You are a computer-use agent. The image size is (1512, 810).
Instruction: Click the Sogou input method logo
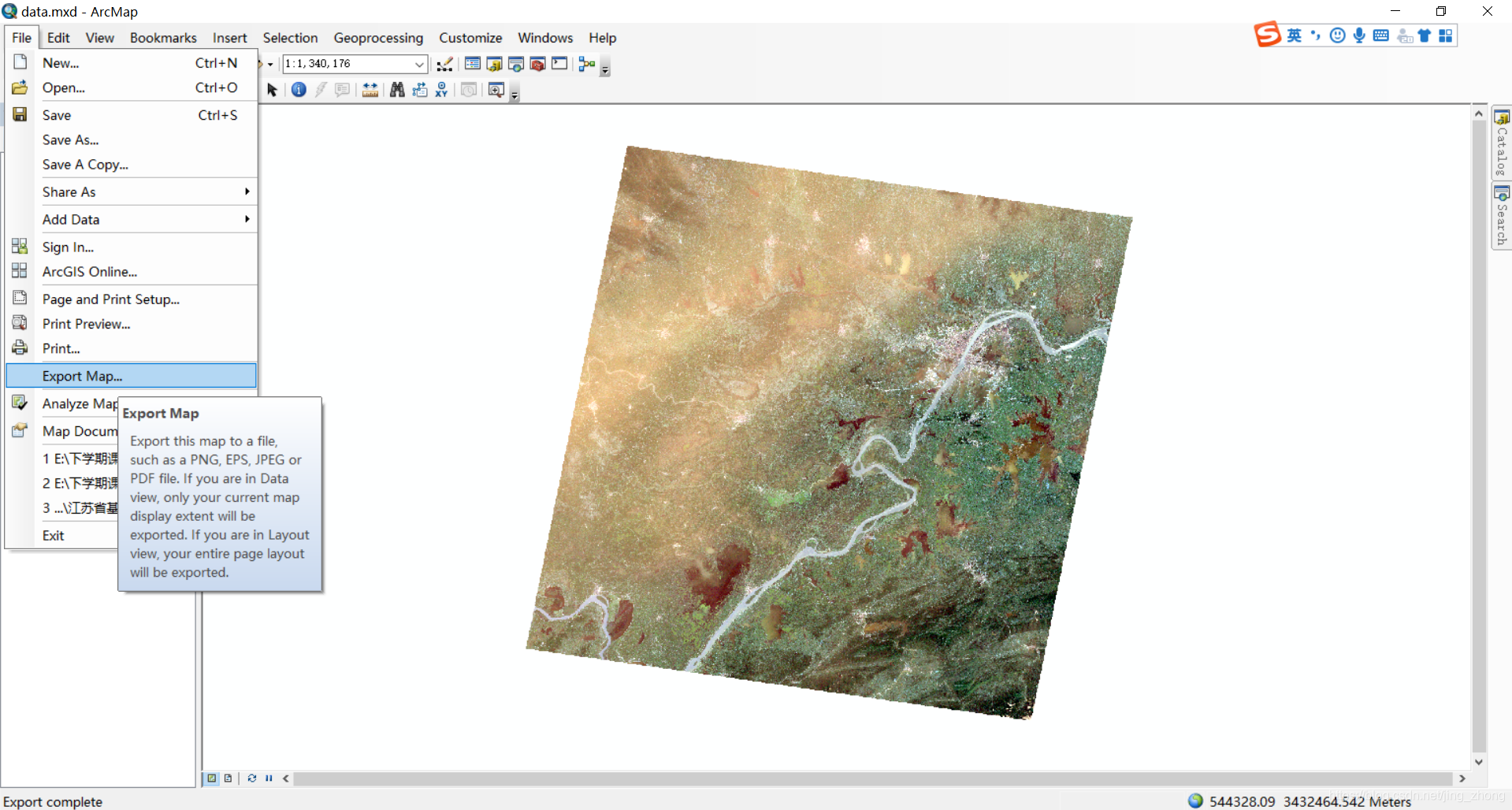pos(1268,35)
